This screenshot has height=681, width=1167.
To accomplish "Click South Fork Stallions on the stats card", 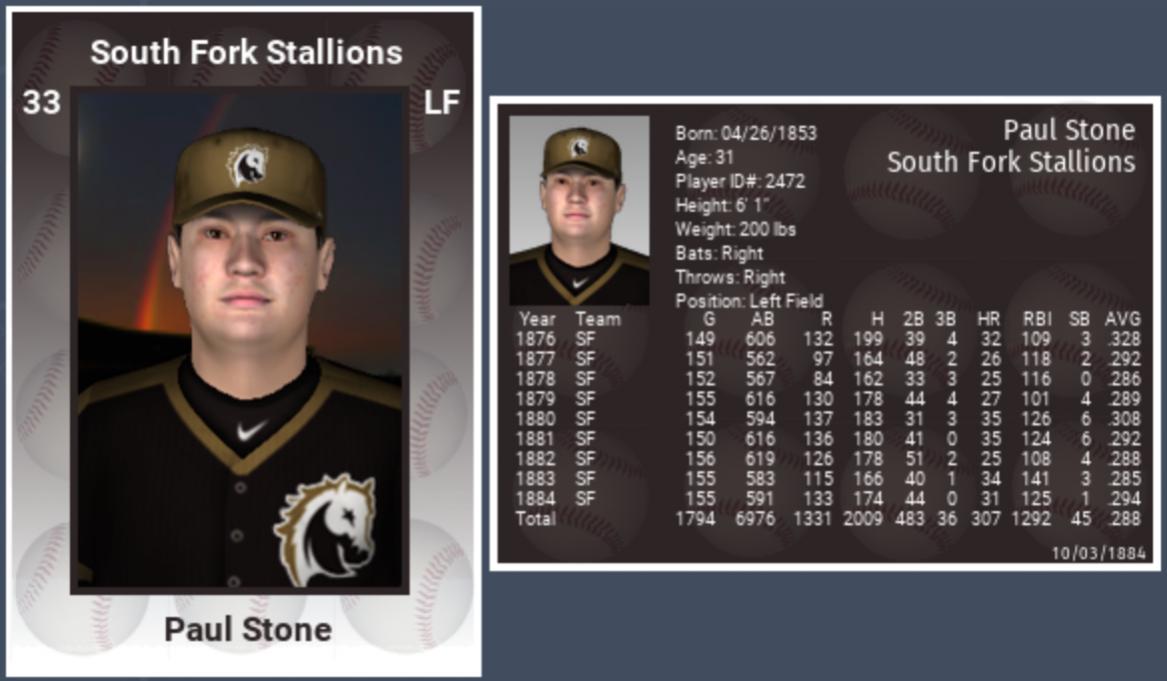I will [1010, 162].
